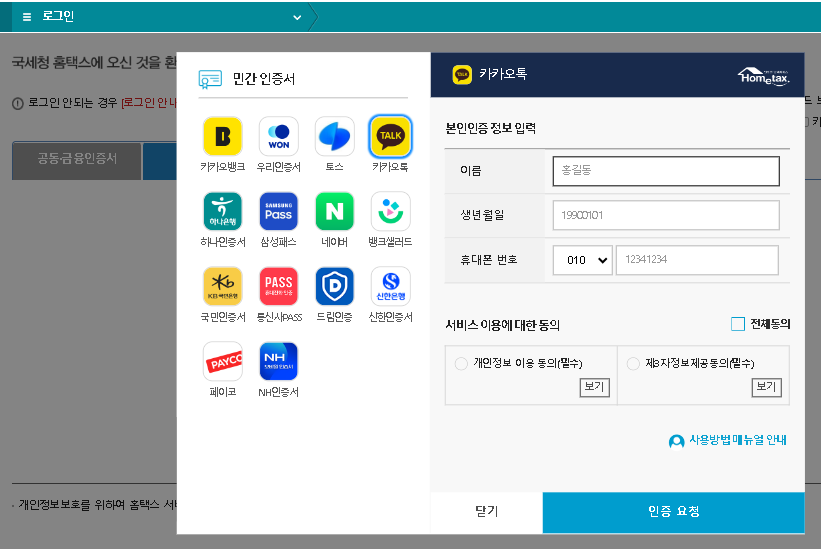The image size is (821, 549).
Task: Select 제3자정보제공 동의(필수) radio button
Action: click(633, 363)
